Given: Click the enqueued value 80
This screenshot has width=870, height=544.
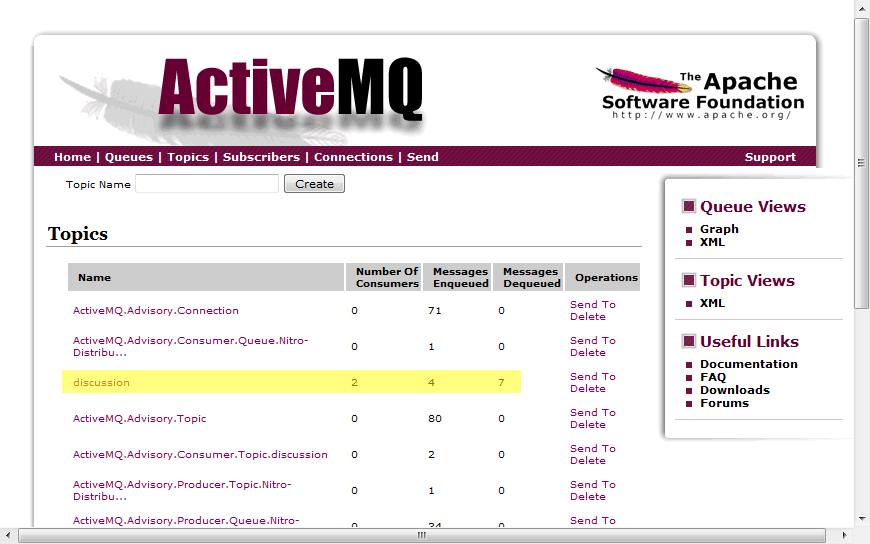Looking at the screenshot, I should [434, 419].
